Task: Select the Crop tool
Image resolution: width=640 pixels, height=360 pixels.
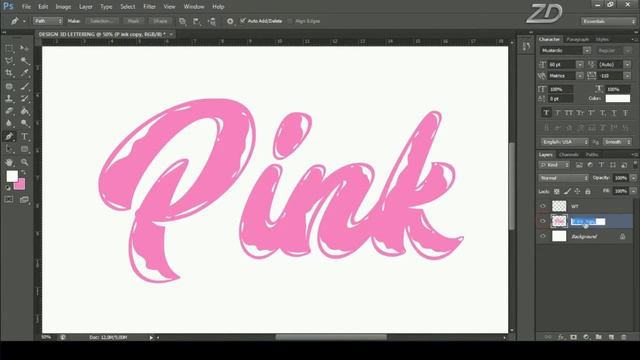Action: pyautogui.click(x=9, y=73)
